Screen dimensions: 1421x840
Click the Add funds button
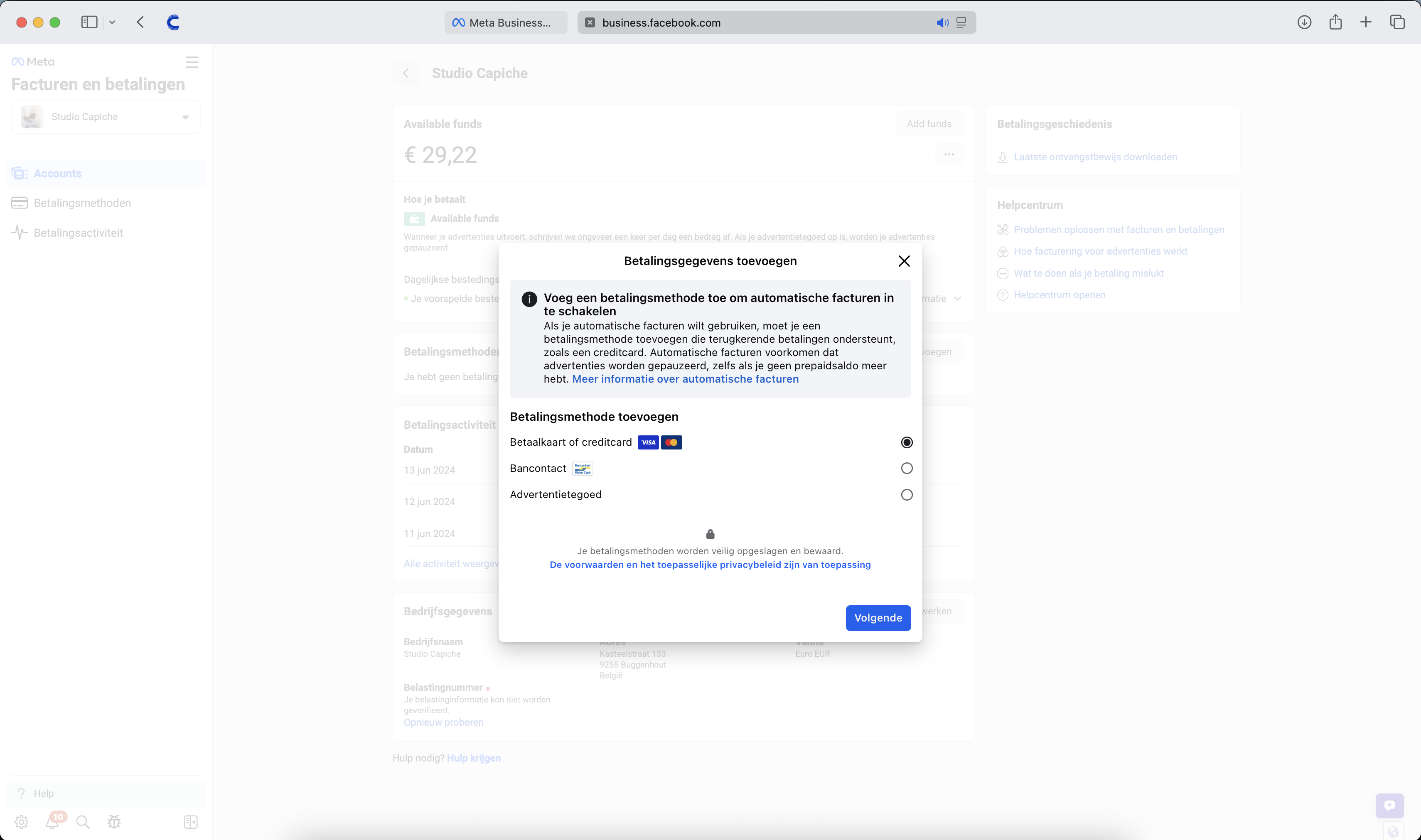(929, 123)
